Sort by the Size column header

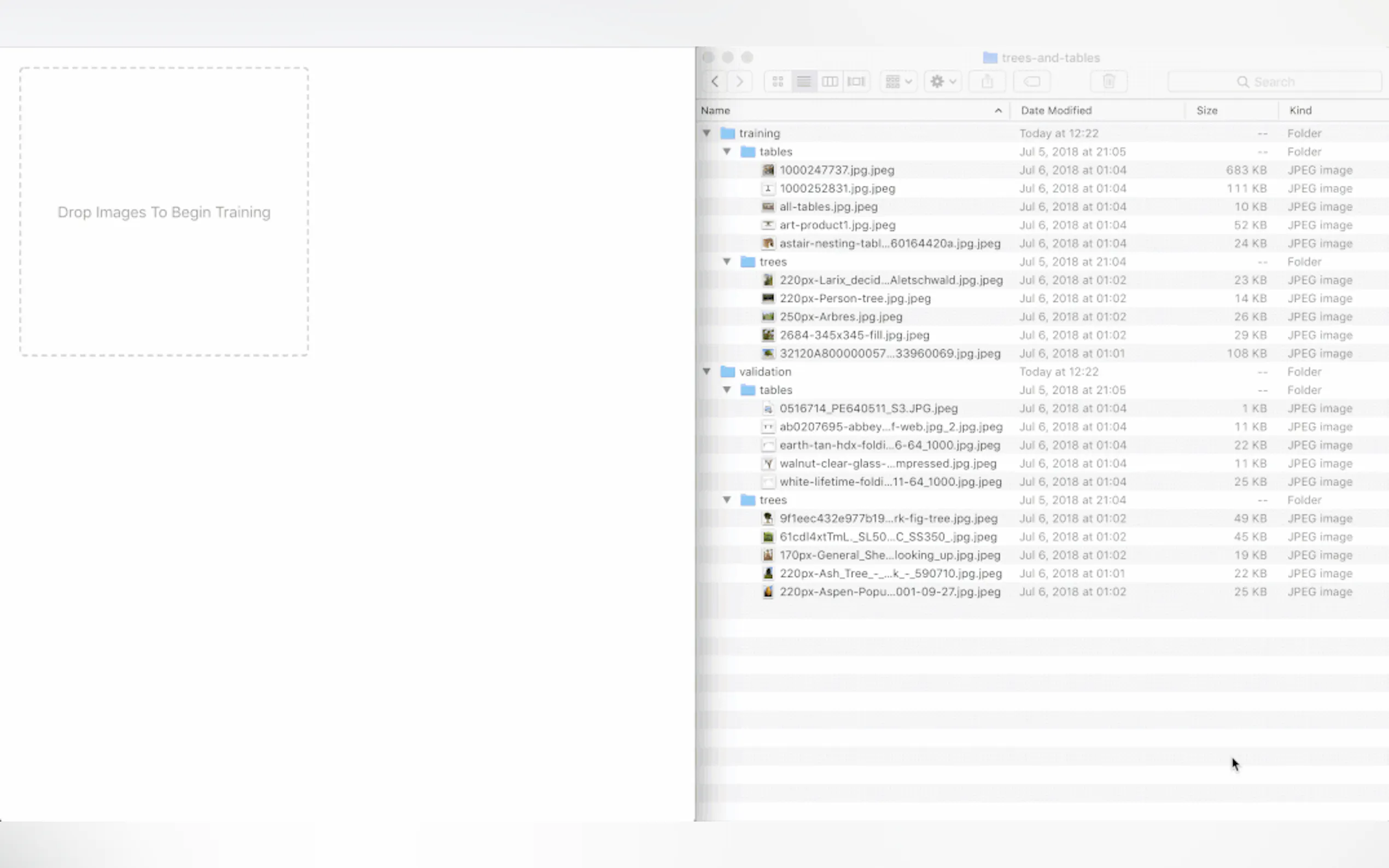(x=1206, y=110)
